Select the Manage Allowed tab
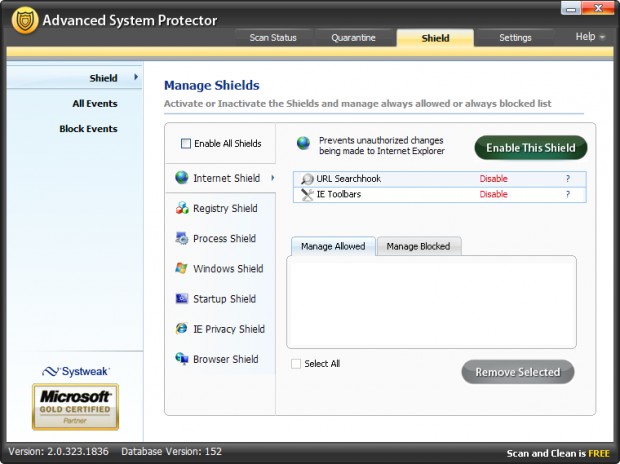 pos(333,246)
